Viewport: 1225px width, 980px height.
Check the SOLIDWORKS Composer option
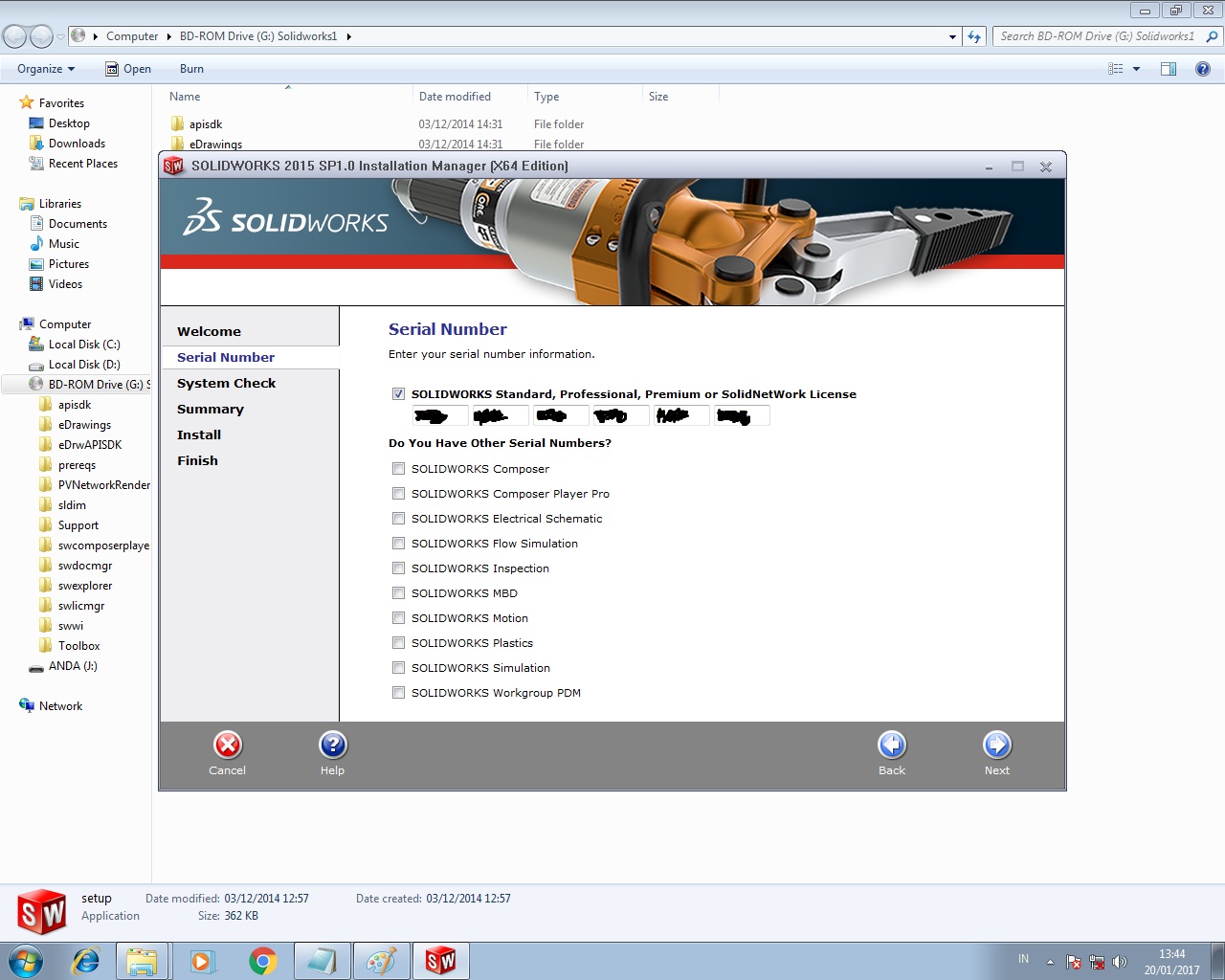coord(398,469)
